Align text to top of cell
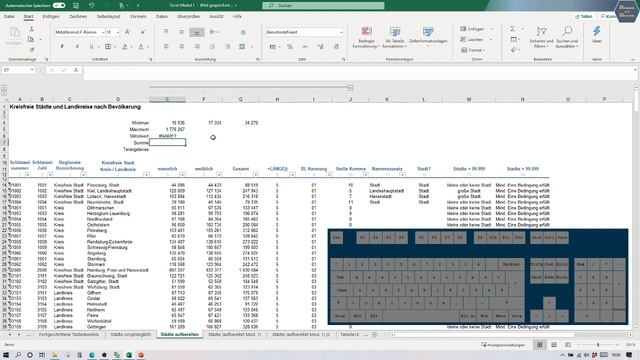Viewport: 640px width, 360px height. [166, 32]
